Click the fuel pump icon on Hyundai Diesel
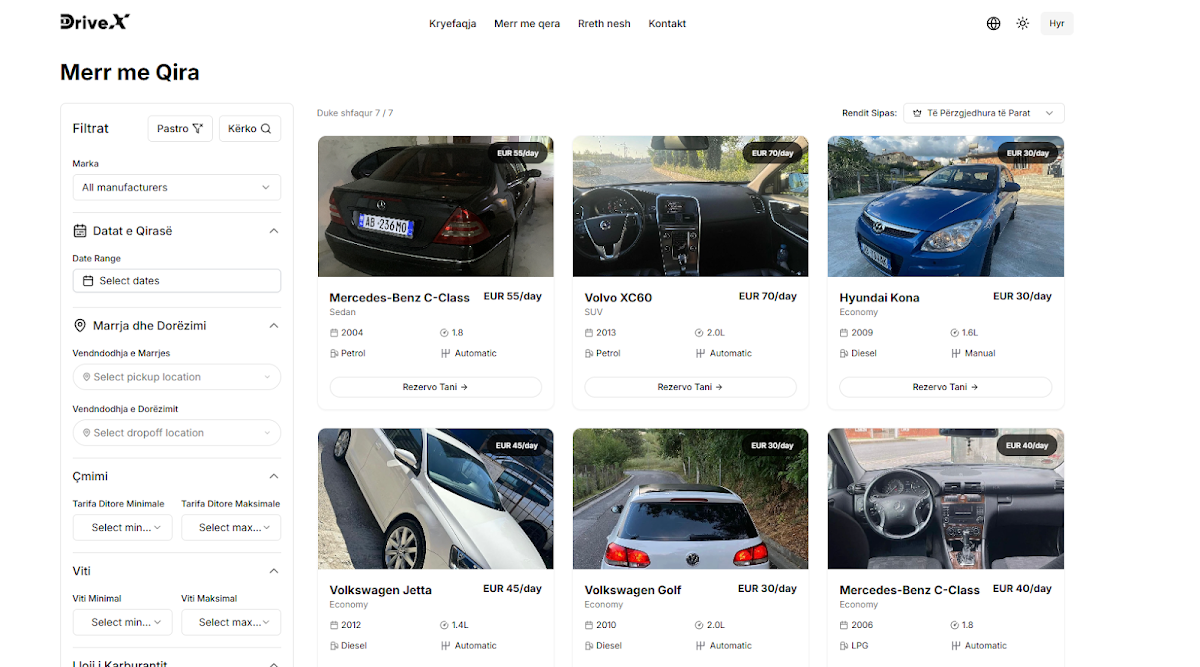The width and height of the screenshot is (1200, 667). pos(844,353)
